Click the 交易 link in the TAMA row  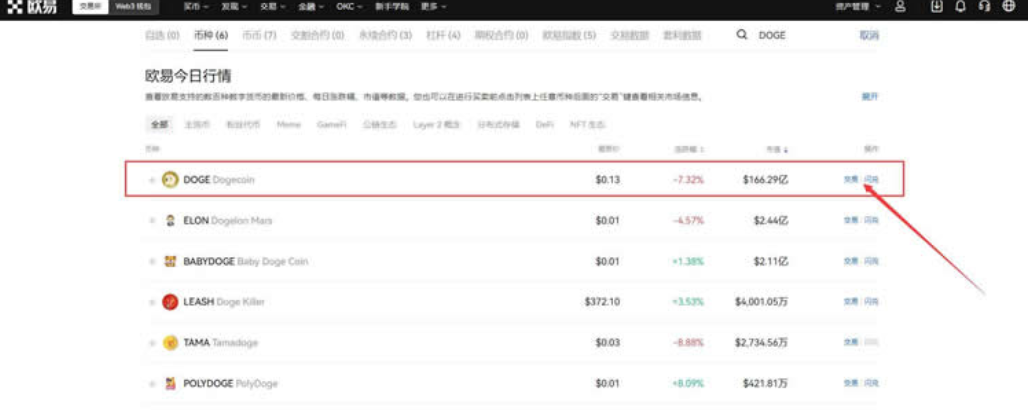click(x=850, y=343)
